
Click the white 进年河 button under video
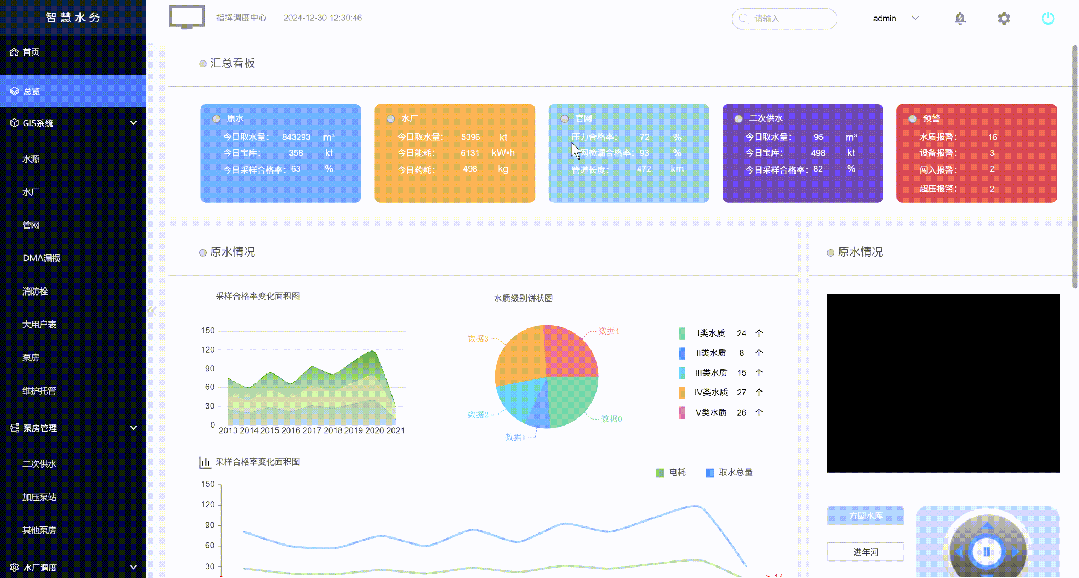pos(865,552)
